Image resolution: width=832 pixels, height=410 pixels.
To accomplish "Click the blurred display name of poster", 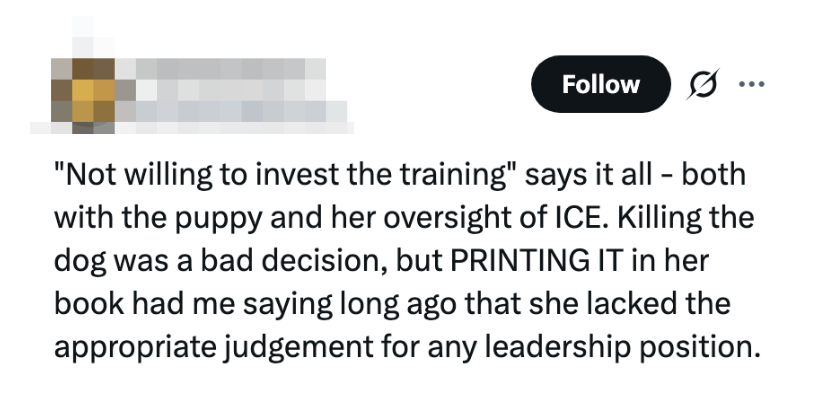I will (x=220, y=70).
